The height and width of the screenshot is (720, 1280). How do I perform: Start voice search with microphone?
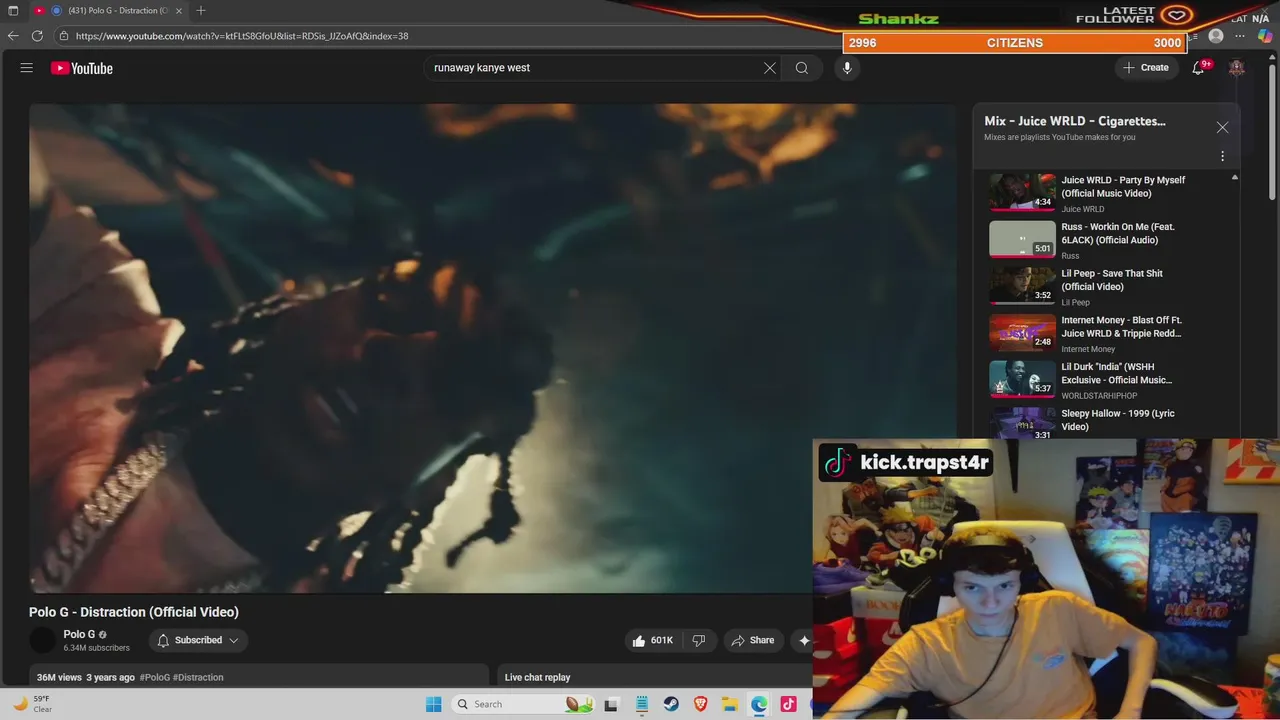pos(847,68)
